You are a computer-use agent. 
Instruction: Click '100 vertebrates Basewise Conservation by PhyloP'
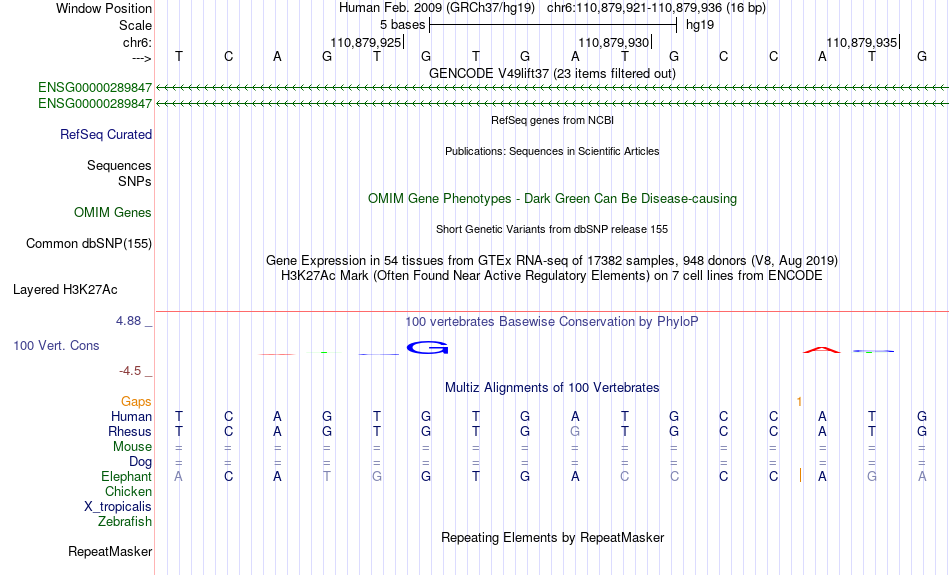coord(552,322)
